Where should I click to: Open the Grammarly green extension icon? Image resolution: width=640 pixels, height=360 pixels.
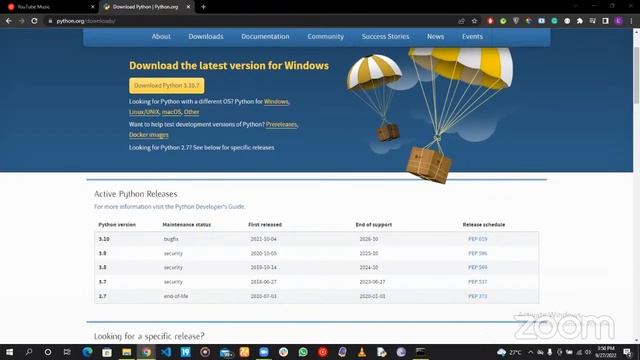coord(554,21)
